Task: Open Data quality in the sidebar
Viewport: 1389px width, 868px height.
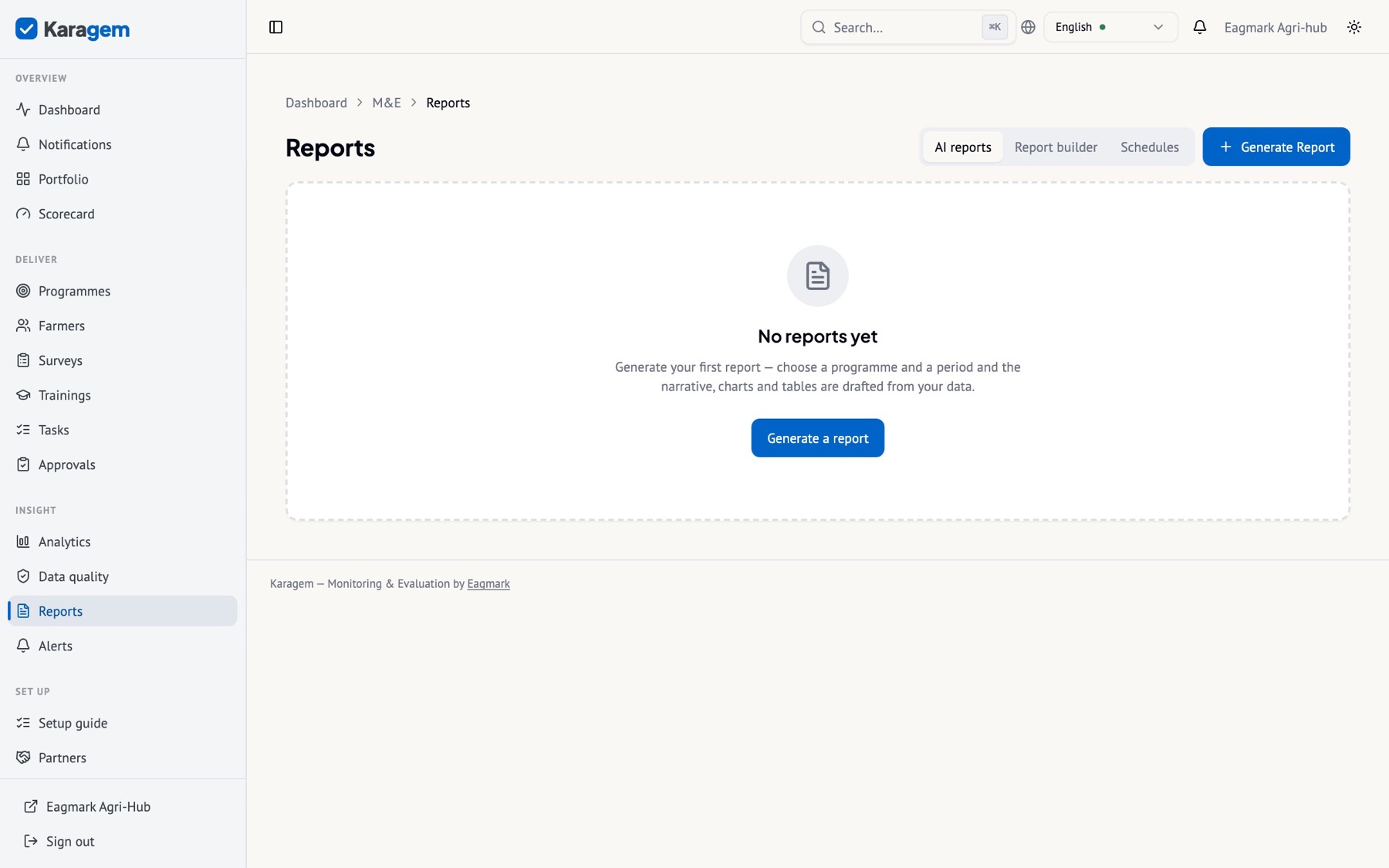Action: [x=122, y=576]
